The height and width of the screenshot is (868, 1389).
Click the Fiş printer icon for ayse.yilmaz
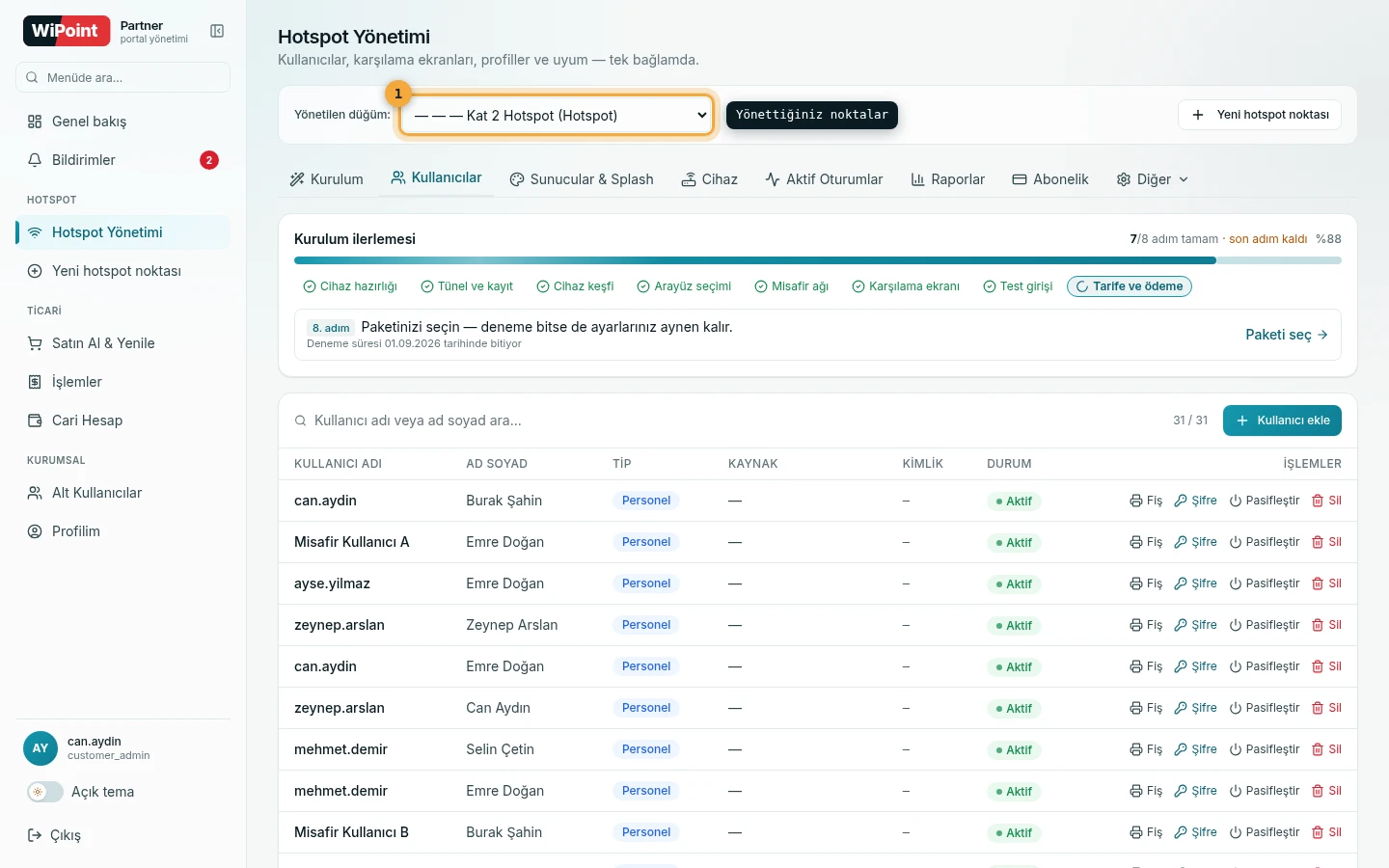(x=1136, y=583)
